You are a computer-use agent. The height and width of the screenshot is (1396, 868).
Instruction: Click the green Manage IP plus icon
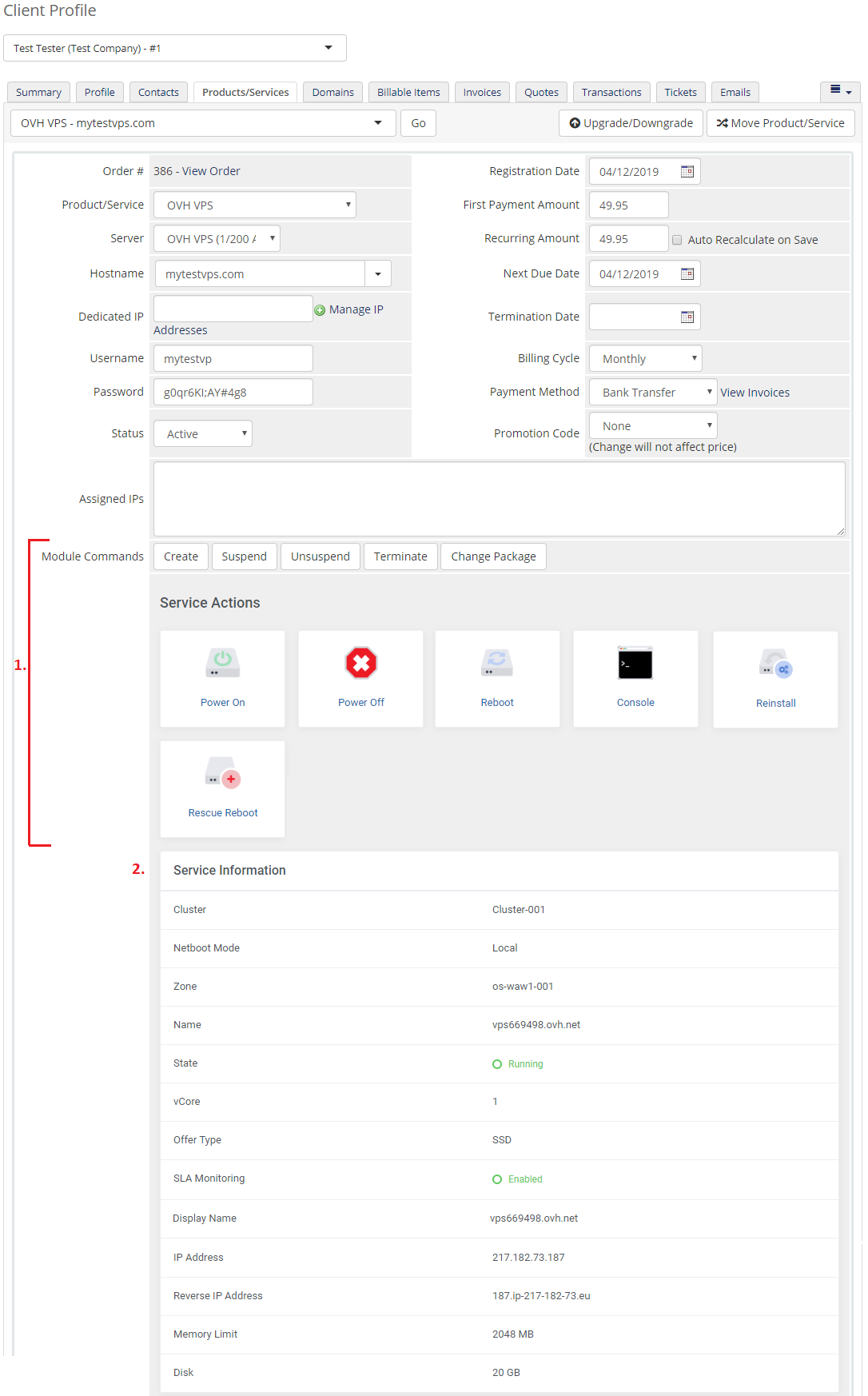pos(320,310)
